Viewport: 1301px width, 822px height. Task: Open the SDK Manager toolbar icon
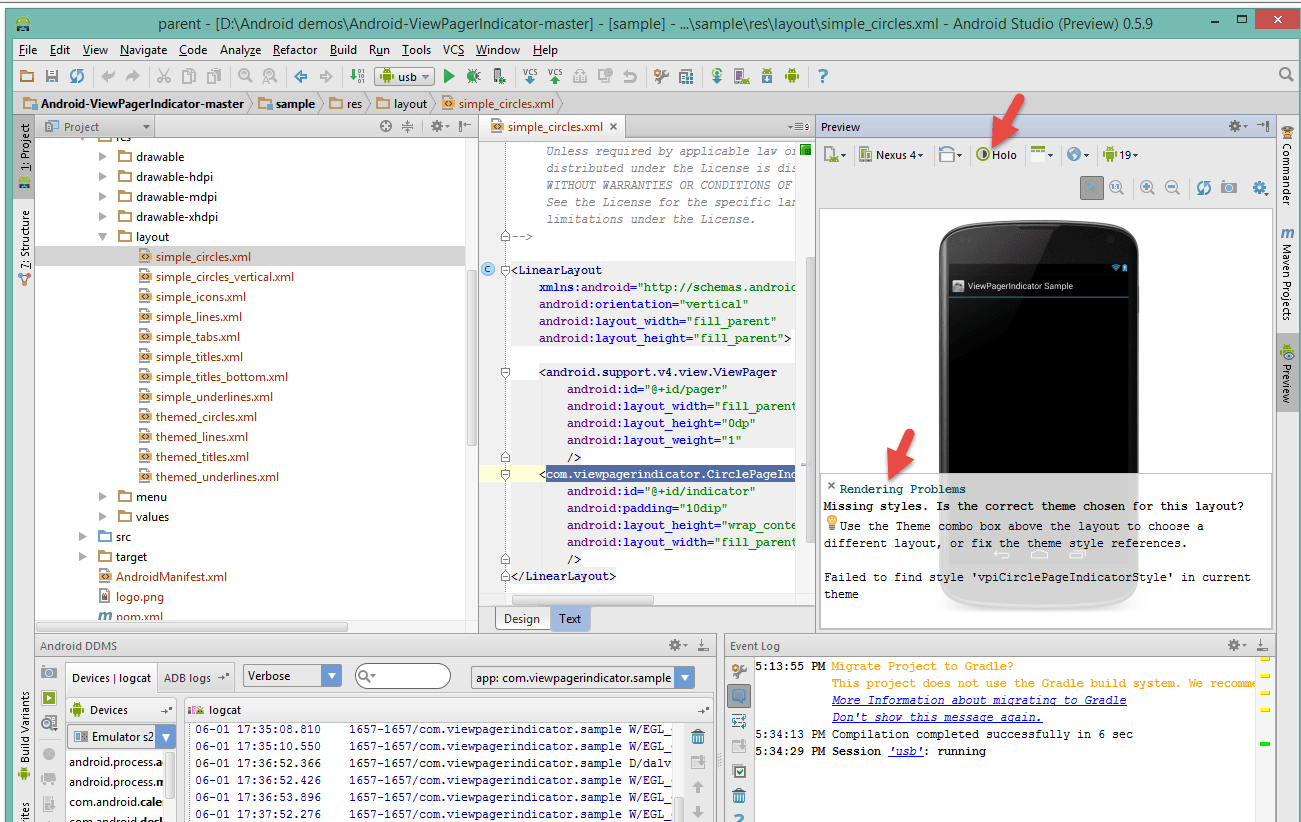click(766, 76)
